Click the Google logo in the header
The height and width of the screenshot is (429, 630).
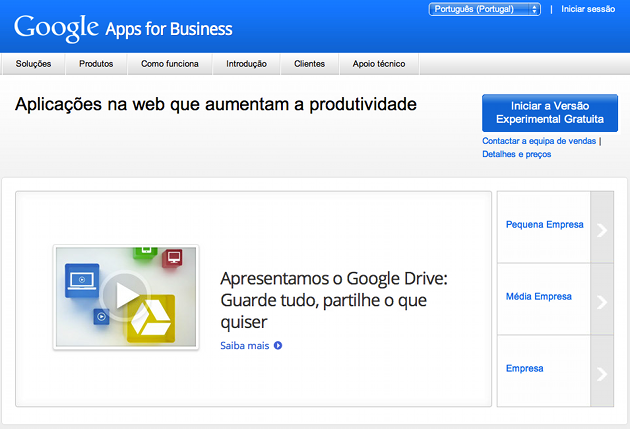click(x=56, y=28)
